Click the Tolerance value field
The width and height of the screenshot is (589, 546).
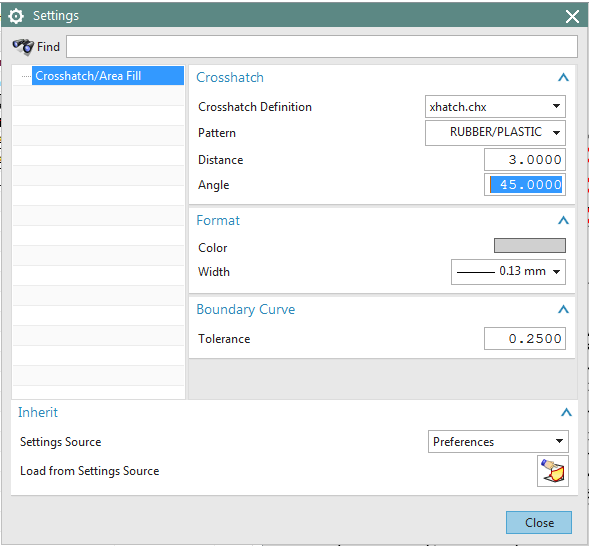525,339
